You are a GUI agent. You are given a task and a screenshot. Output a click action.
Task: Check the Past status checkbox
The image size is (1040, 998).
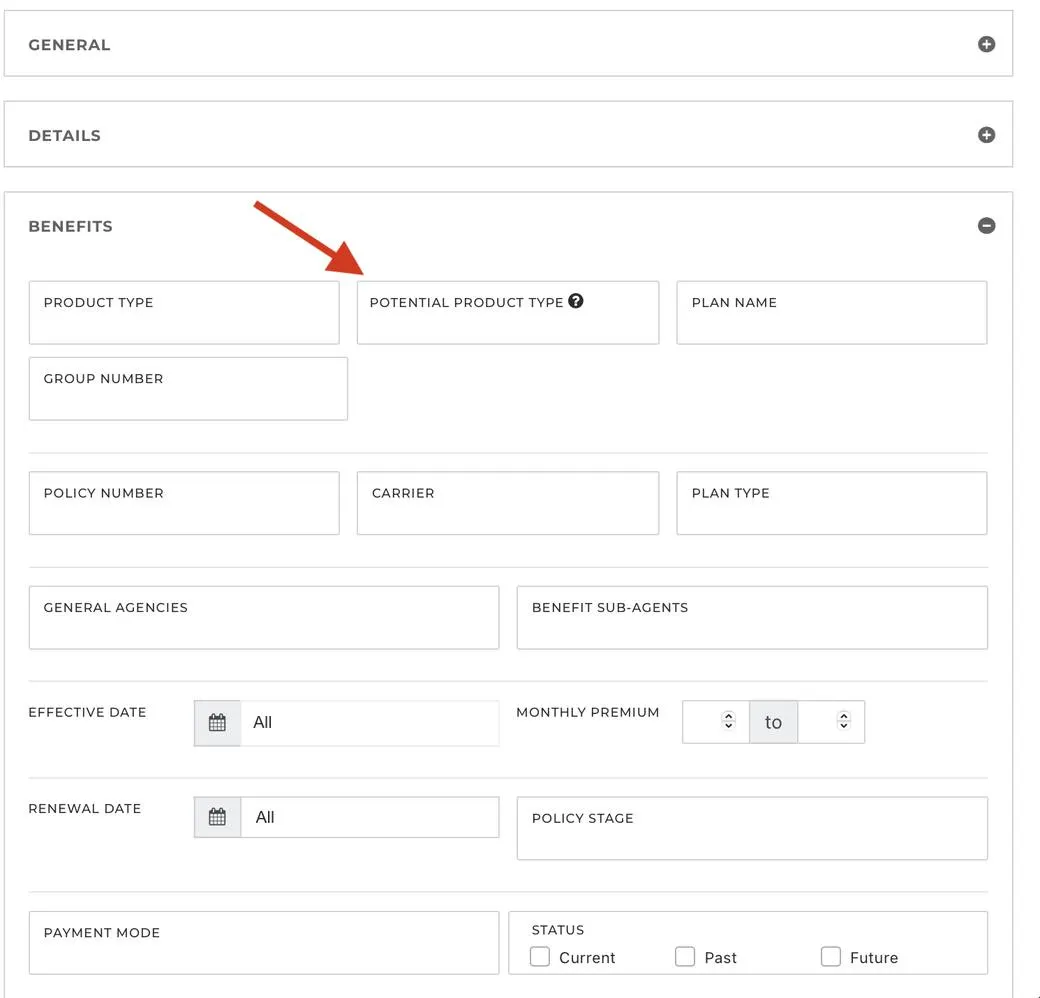point(684,956)
